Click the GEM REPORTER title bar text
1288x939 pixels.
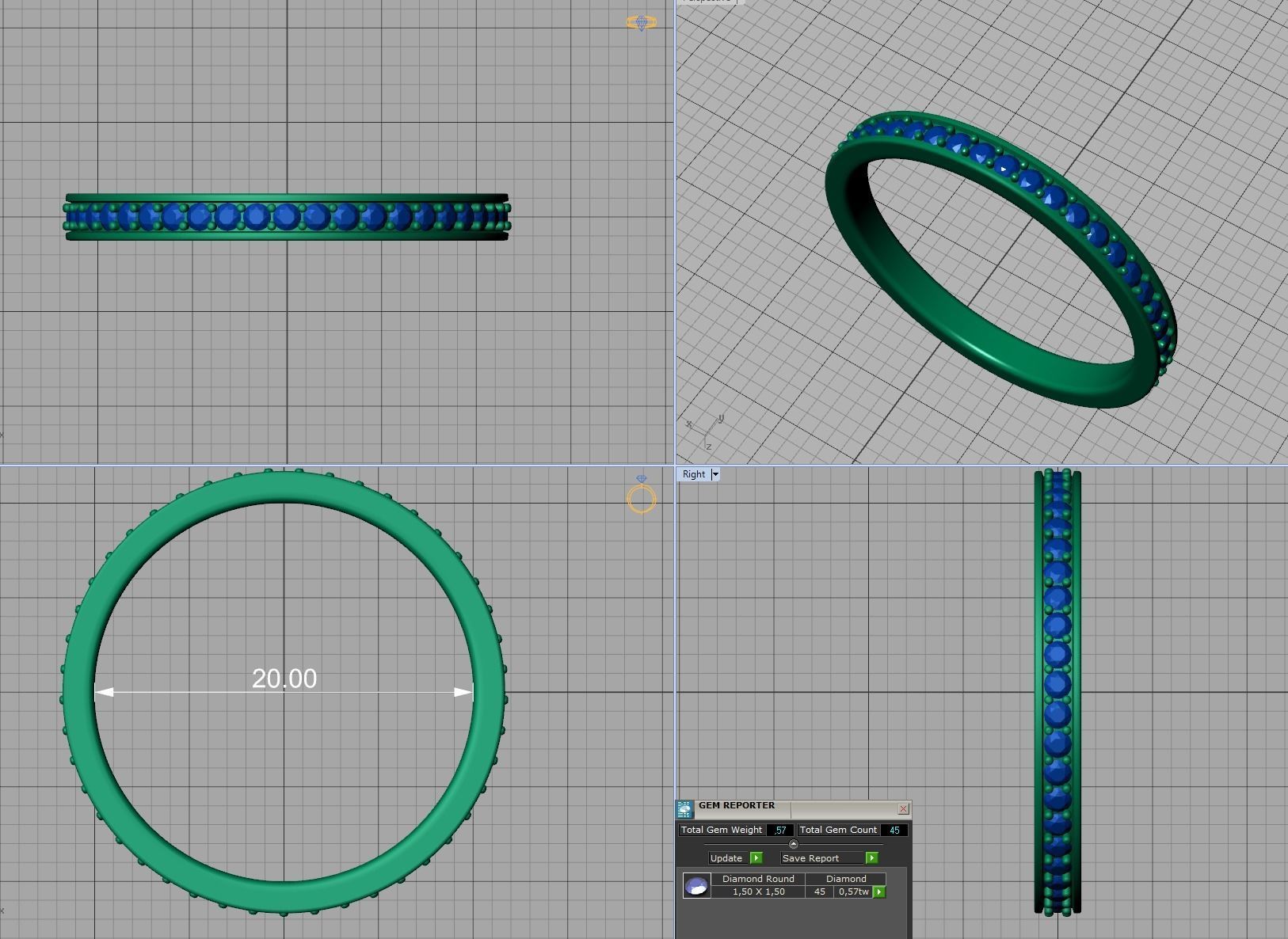[x=737, y=805]
